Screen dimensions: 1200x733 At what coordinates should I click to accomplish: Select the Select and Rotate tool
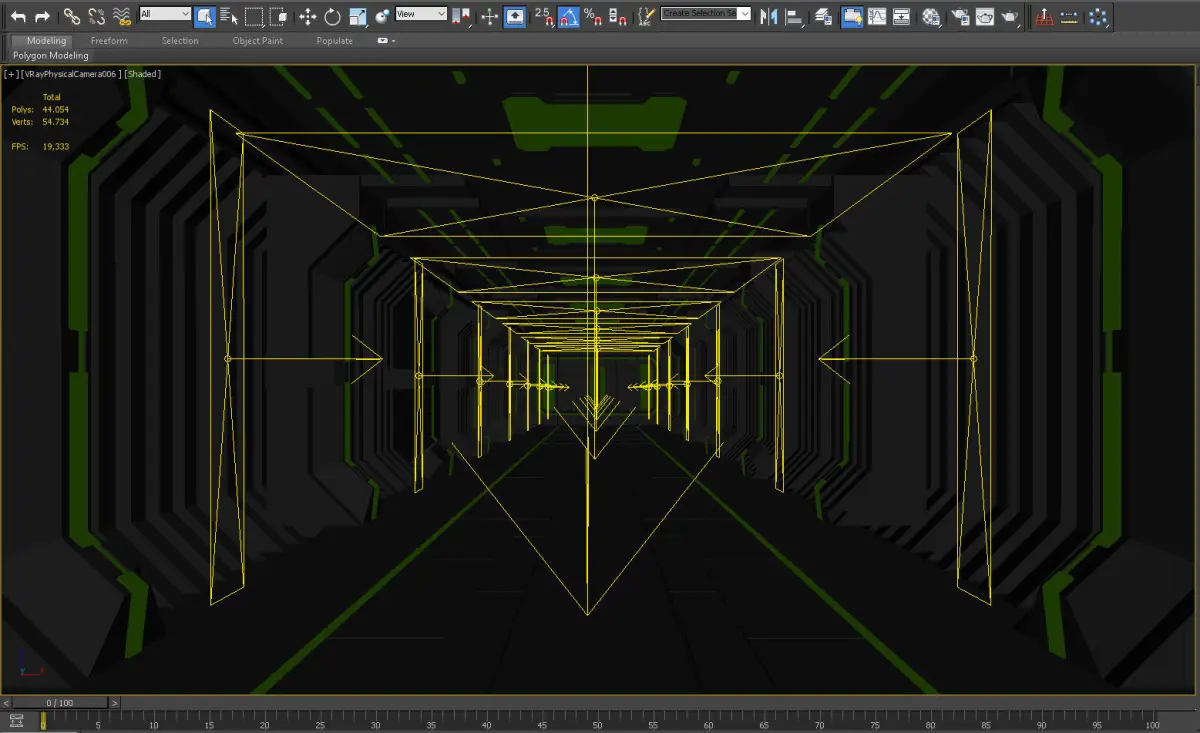(332, 16)
